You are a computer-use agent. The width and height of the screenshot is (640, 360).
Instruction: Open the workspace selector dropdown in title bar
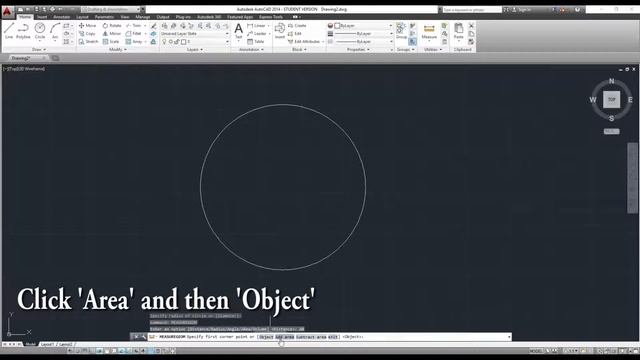pyautogui.click(x=111, y=9)
